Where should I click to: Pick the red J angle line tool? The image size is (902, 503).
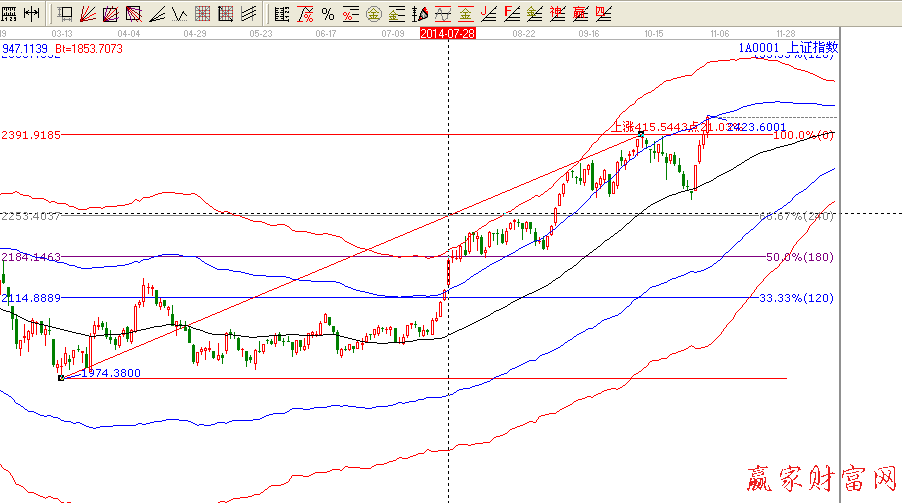click(489, 14)
